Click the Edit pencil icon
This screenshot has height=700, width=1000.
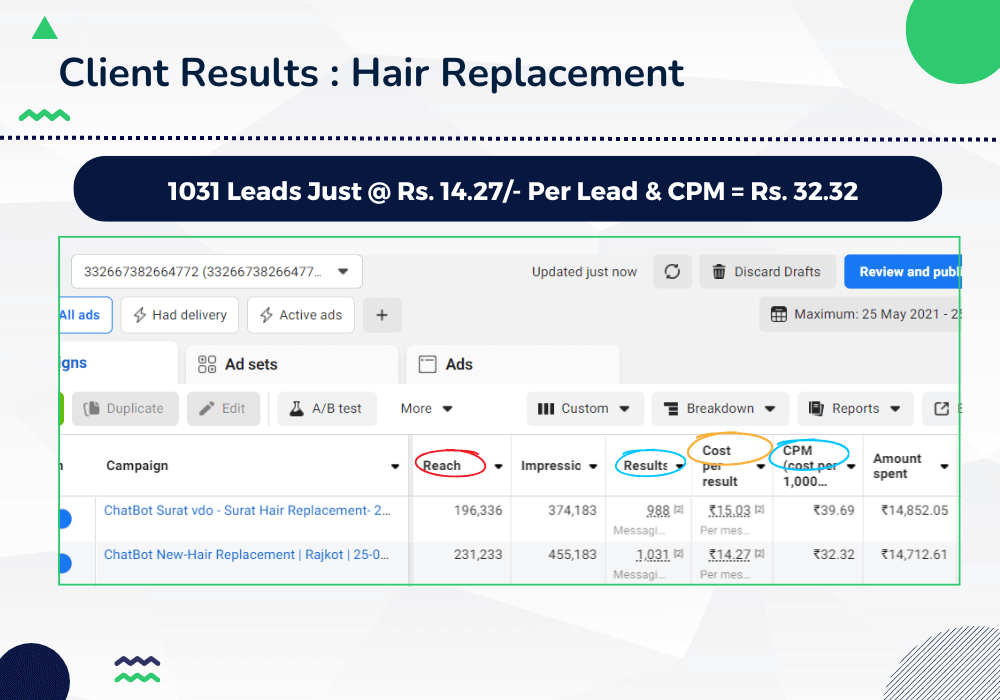[207, 408]
